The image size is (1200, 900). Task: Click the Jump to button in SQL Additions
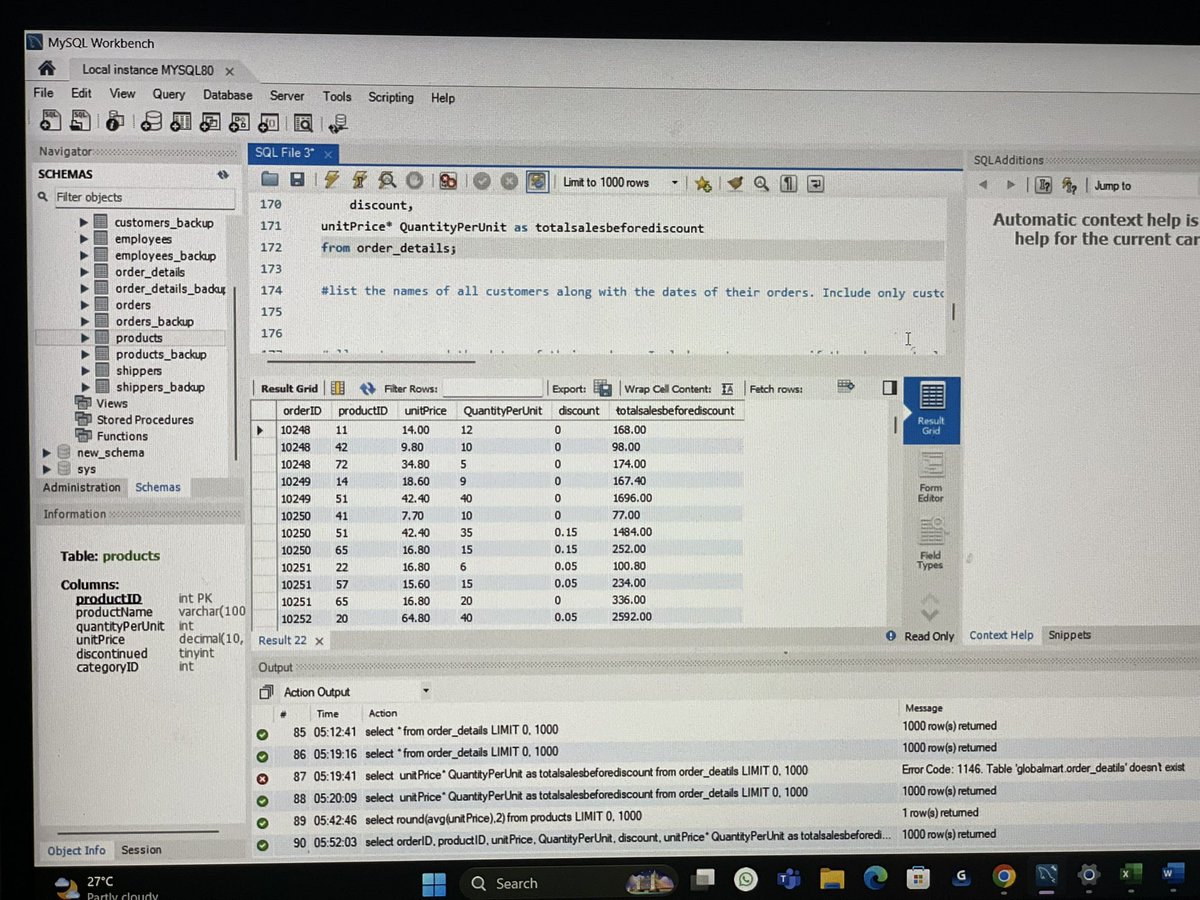[x=1111, y=186]
